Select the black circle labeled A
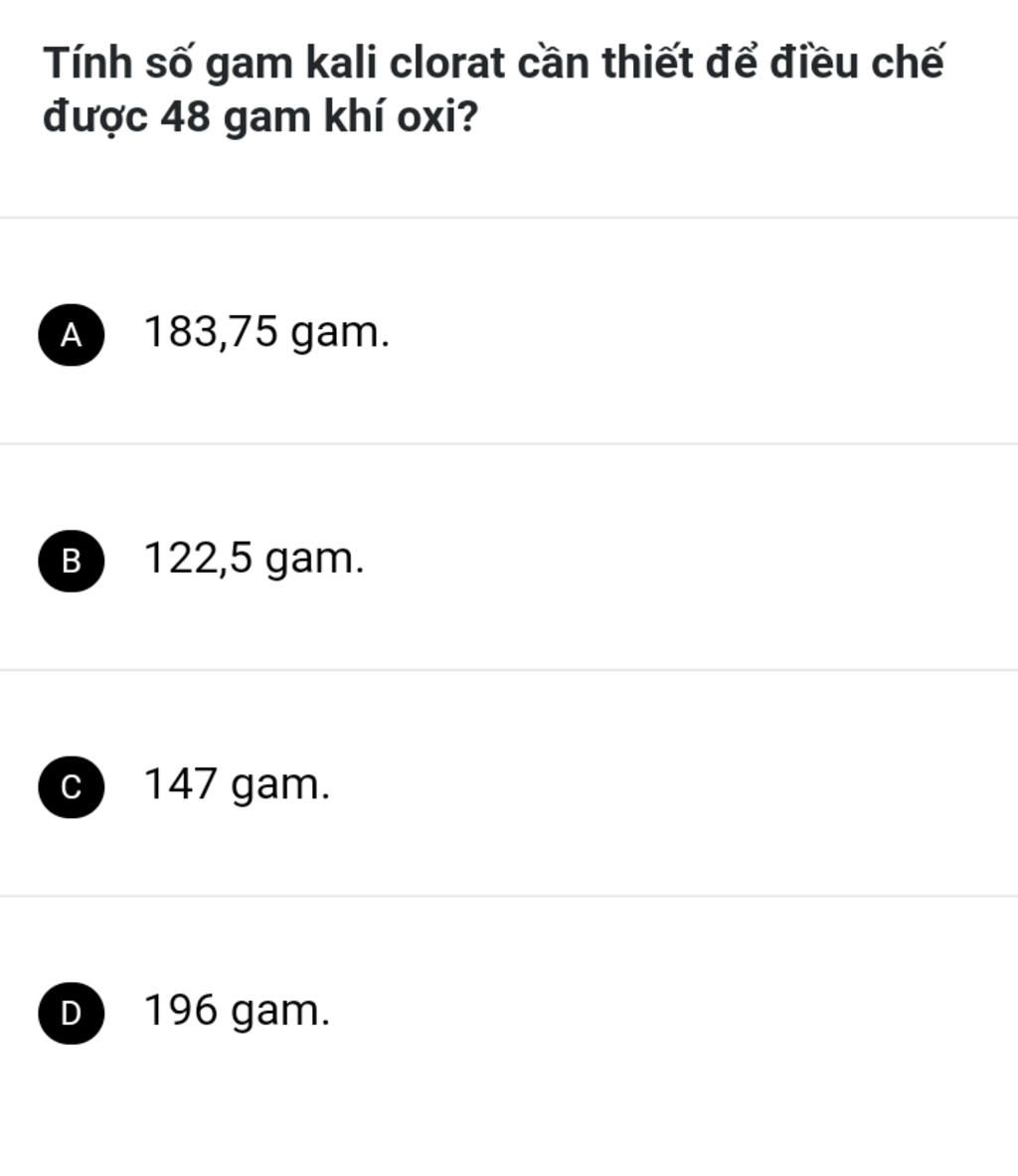Screen dimensions: 1018x1176 click(x=72, y=334)
